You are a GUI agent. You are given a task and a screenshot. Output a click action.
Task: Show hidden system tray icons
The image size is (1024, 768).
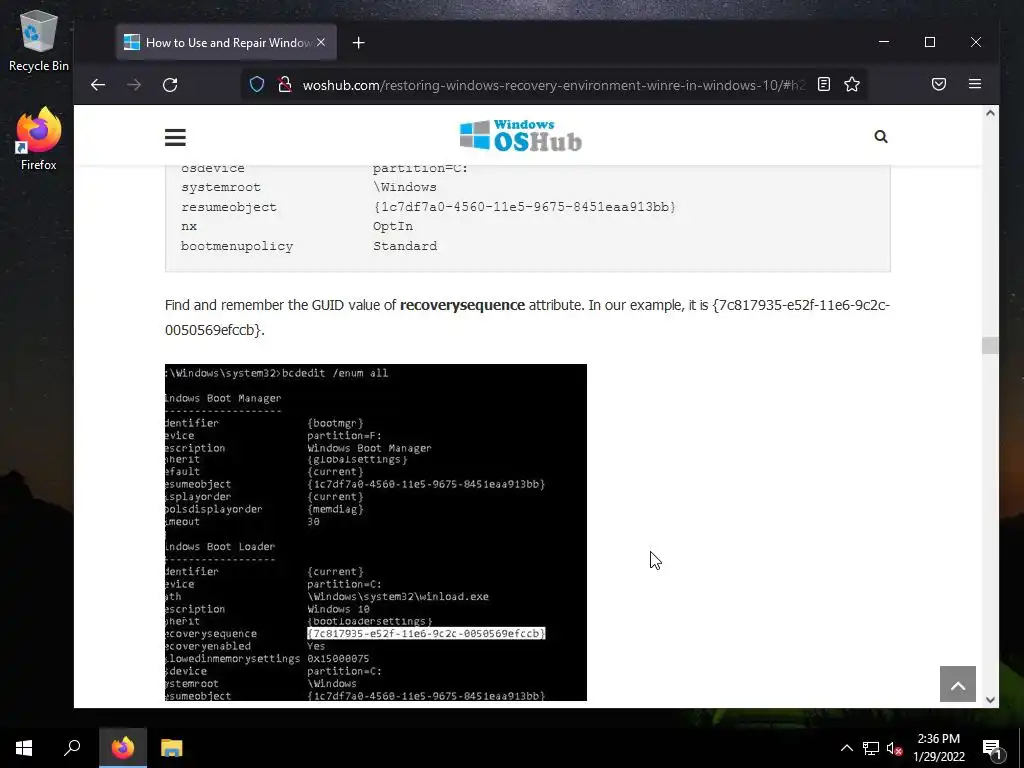(846, 748)
